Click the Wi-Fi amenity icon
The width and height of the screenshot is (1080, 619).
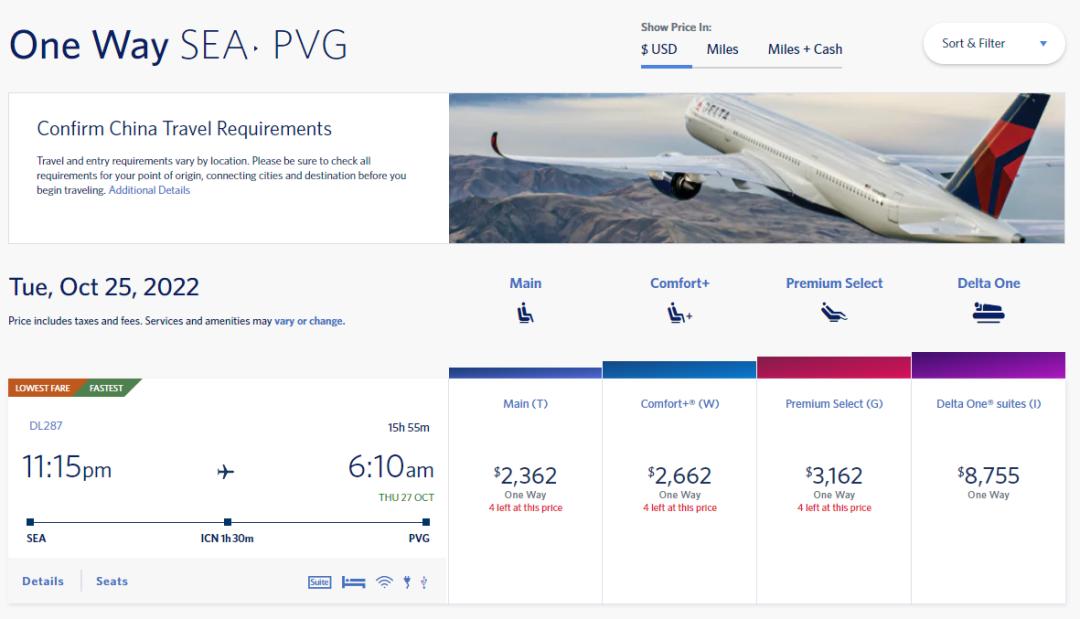tap(384, 582)
